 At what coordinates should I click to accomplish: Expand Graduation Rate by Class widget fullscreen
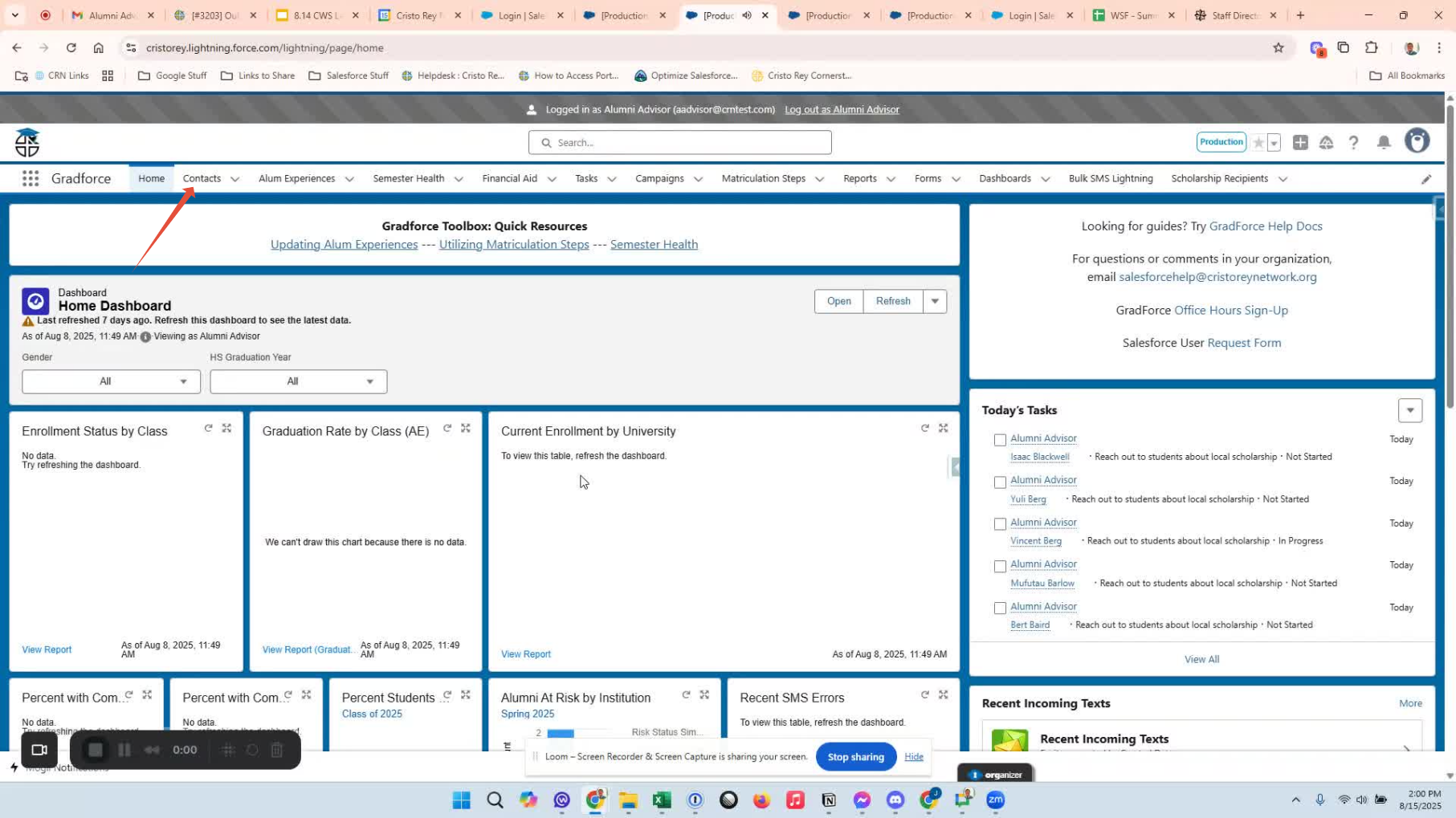pyautogui.click(x=466, y=429)
